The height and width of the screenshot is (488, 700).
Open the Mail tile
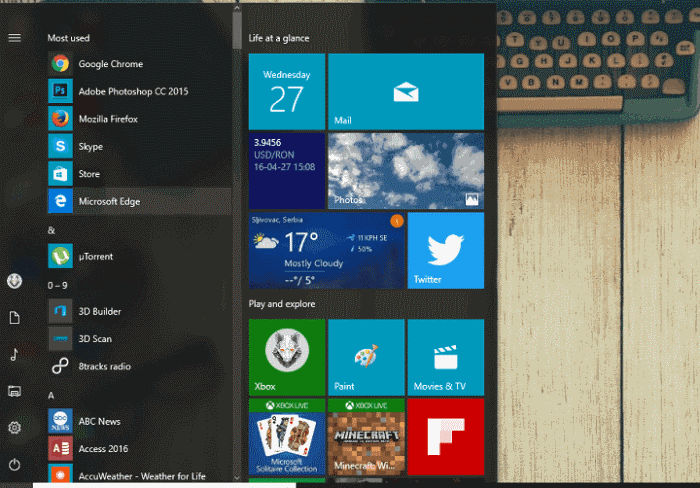[x=406, y=92]
